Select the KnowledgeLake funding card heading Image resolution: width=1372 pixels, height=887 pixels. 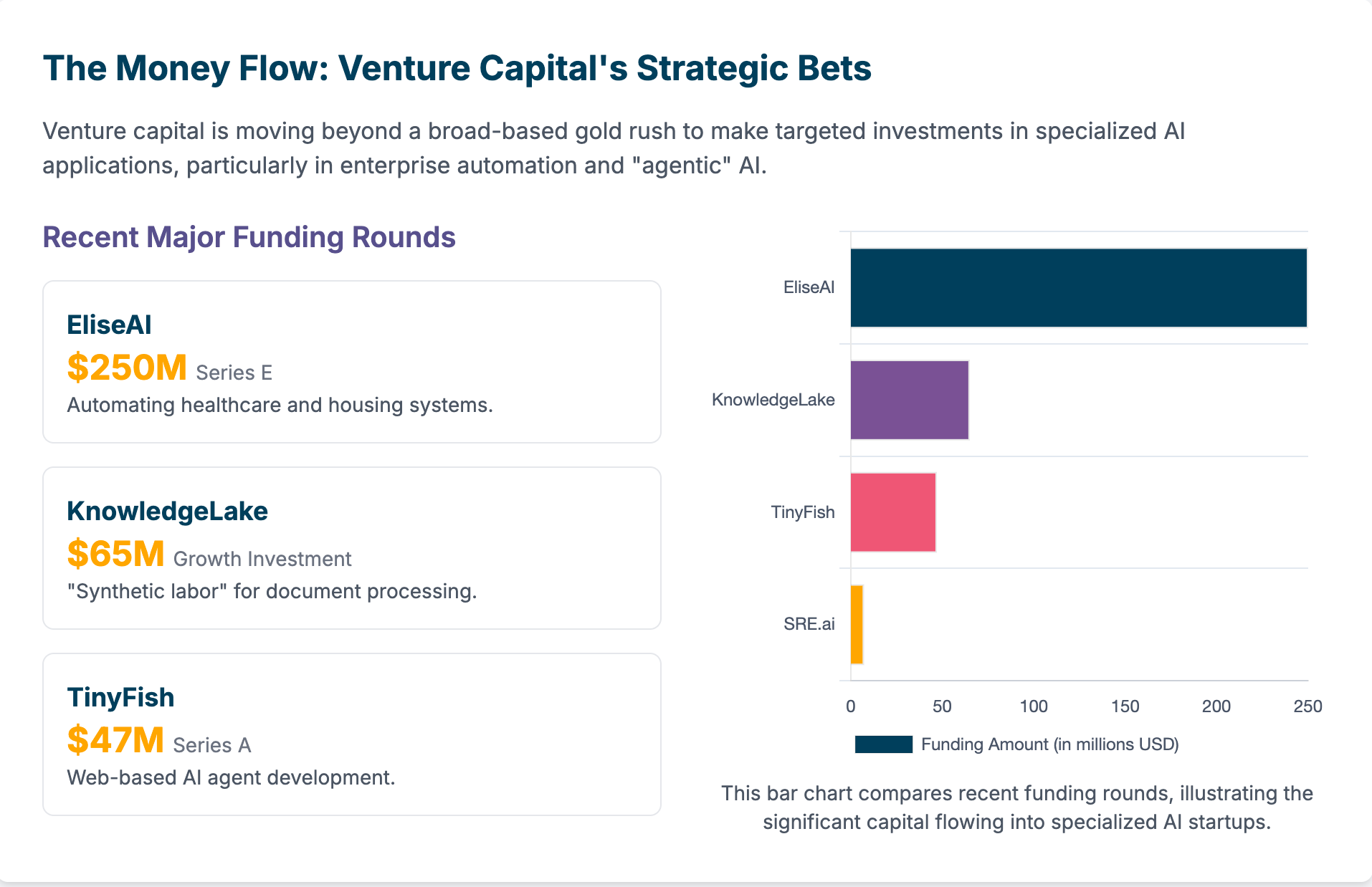tap(167, 511)
